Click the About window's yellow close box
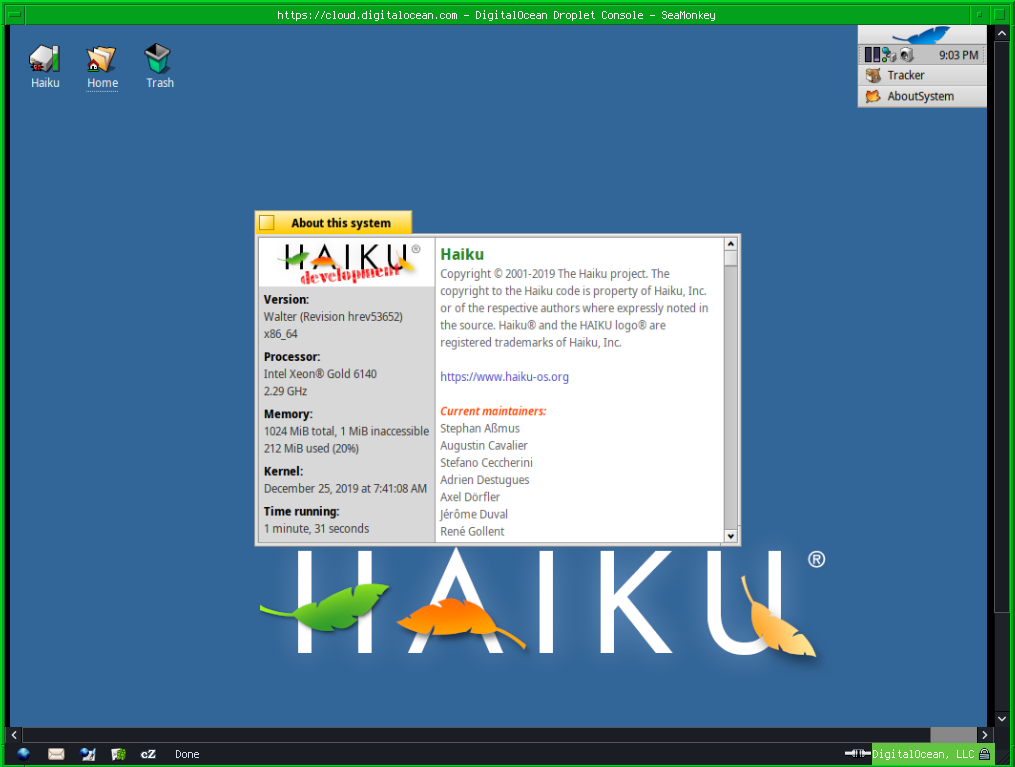This screenshot has width=1015, height=767. coord(267,222)
